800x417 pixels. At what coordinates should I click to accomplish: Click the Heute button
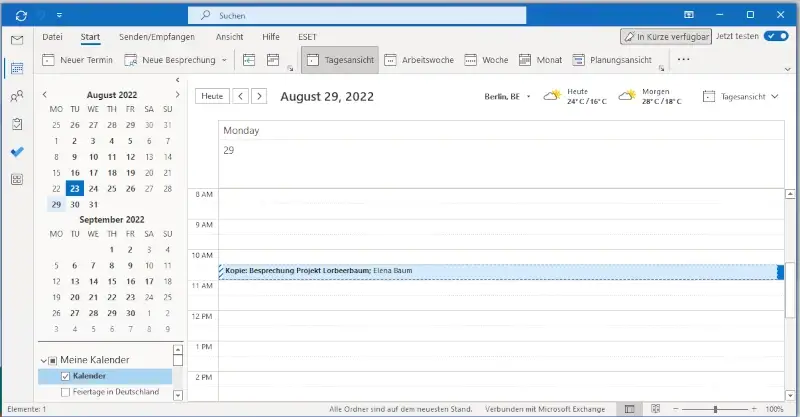pos(211,96)
